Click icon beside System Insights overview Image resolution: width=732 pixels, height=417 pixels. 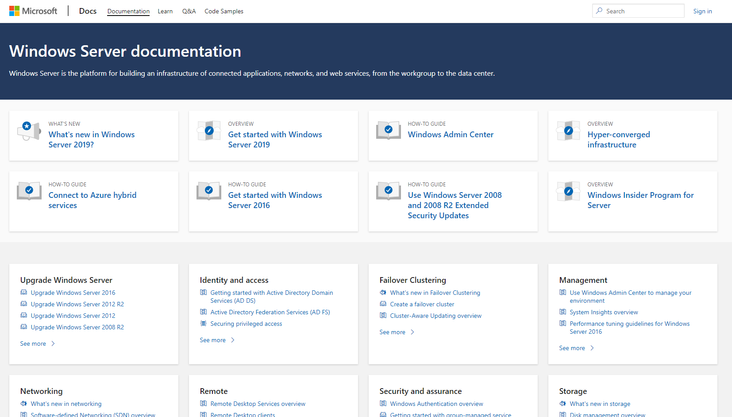point(563,312)
